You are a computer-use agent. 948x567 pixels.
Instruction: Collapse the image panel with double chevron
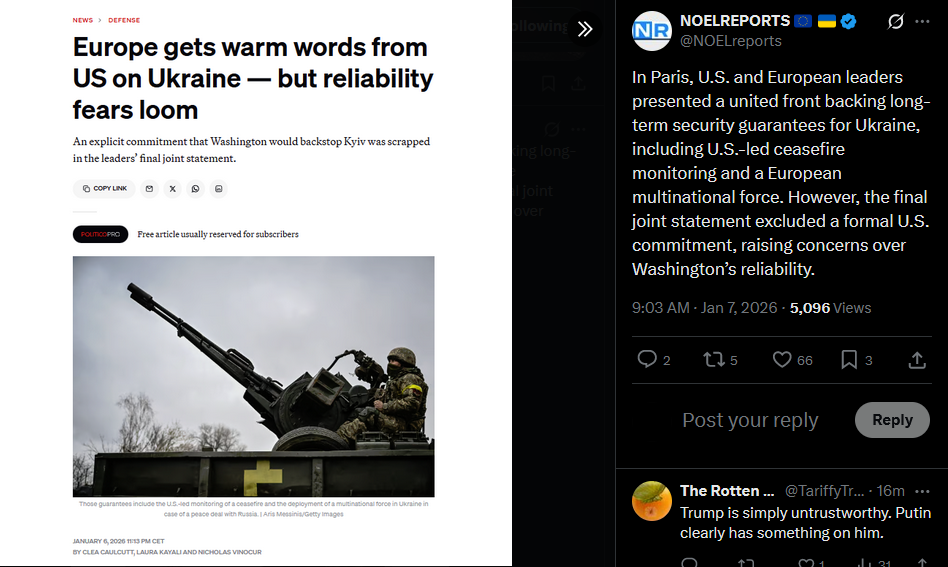click(x=585, y=28)
